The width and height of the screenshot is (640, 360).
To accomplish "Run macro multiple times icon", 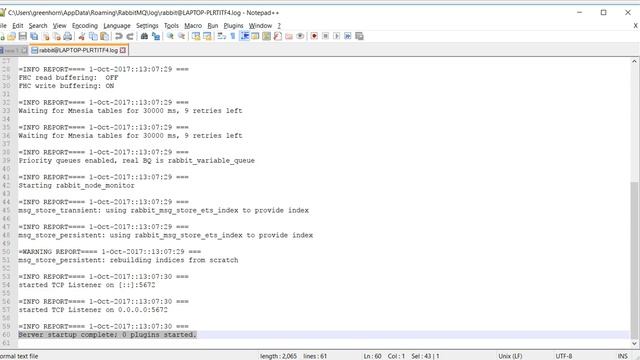I will [348, 36].
